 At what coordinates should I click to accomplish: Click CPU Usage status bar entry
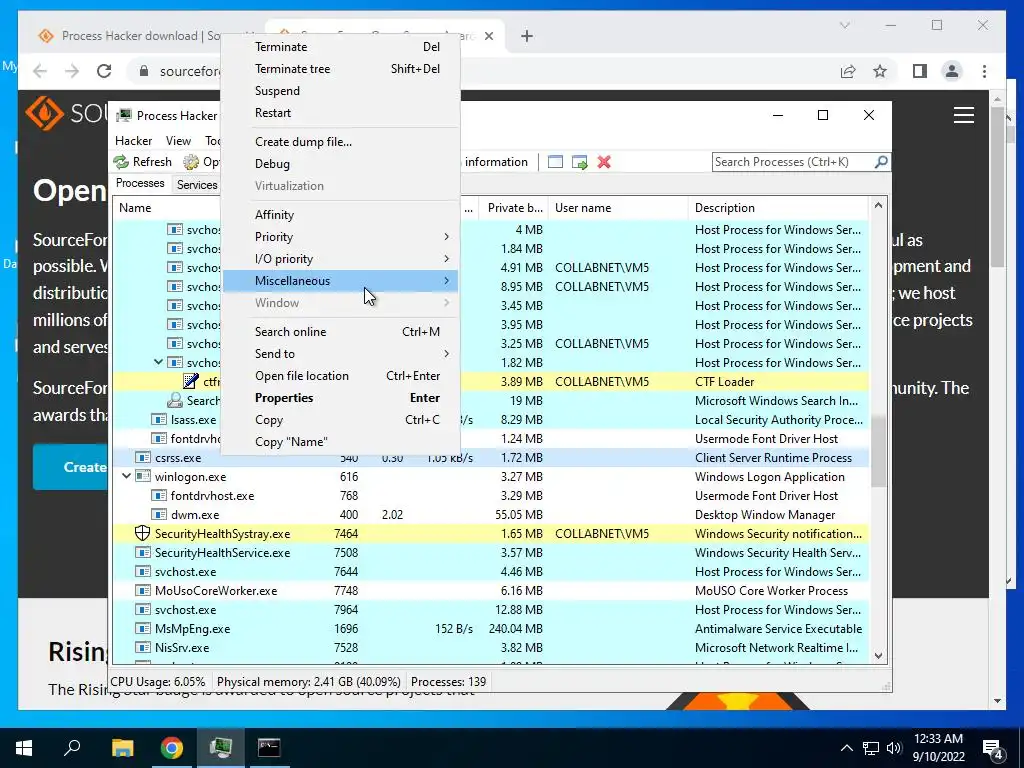(158, 682)
